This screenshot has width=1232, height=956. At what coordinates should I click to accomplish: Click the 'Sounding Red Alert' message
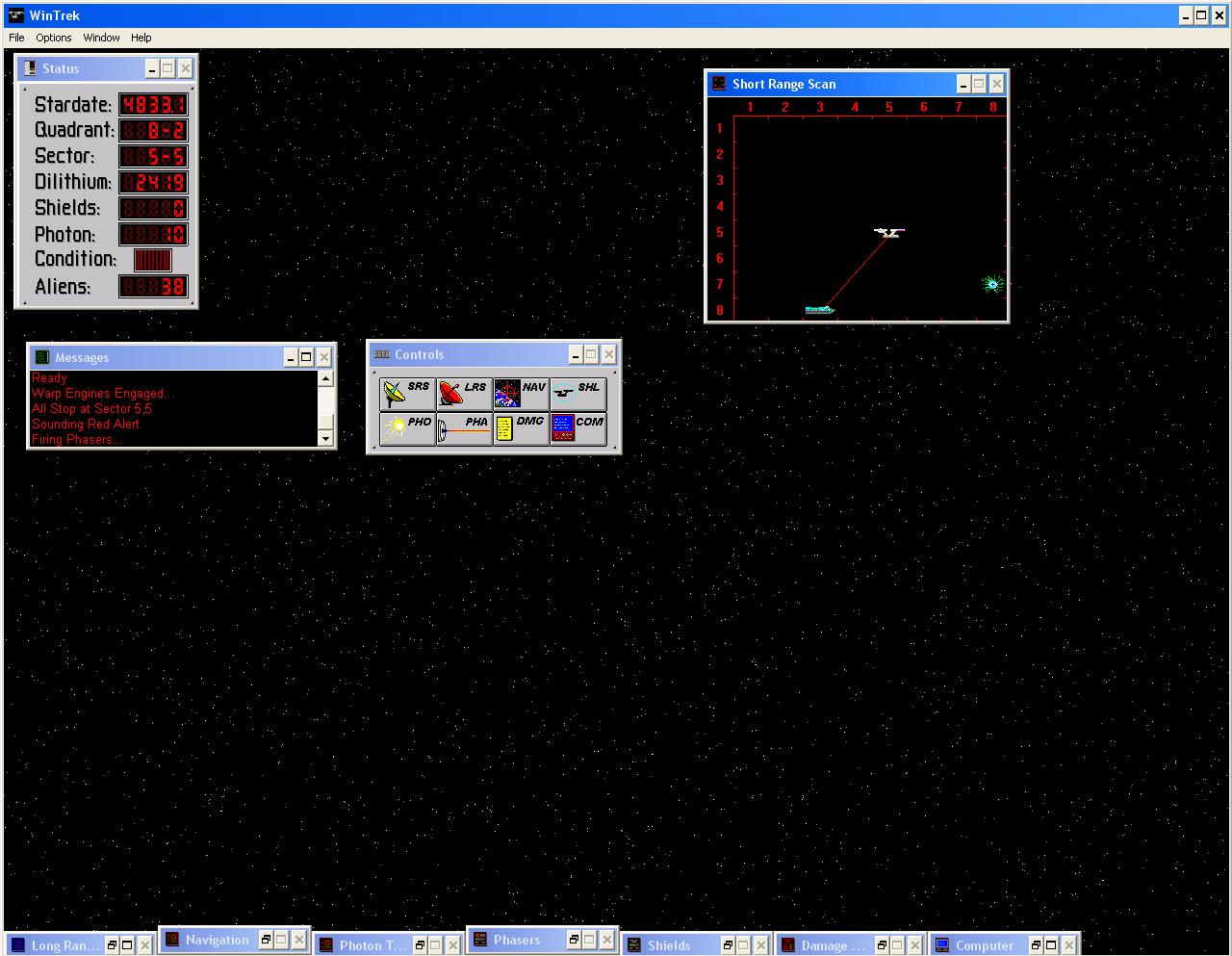(x=85, y=425)
